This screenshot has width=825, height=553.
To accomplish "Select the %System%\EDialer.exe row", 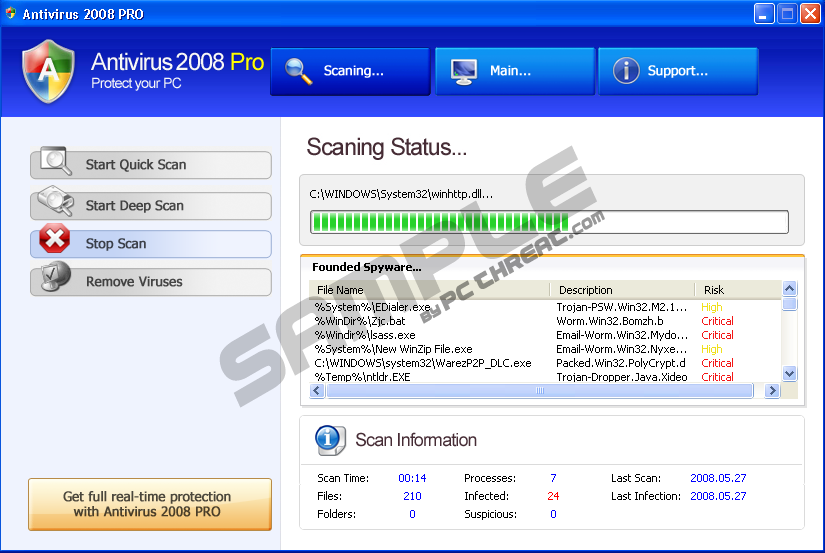I will (545, 307).
